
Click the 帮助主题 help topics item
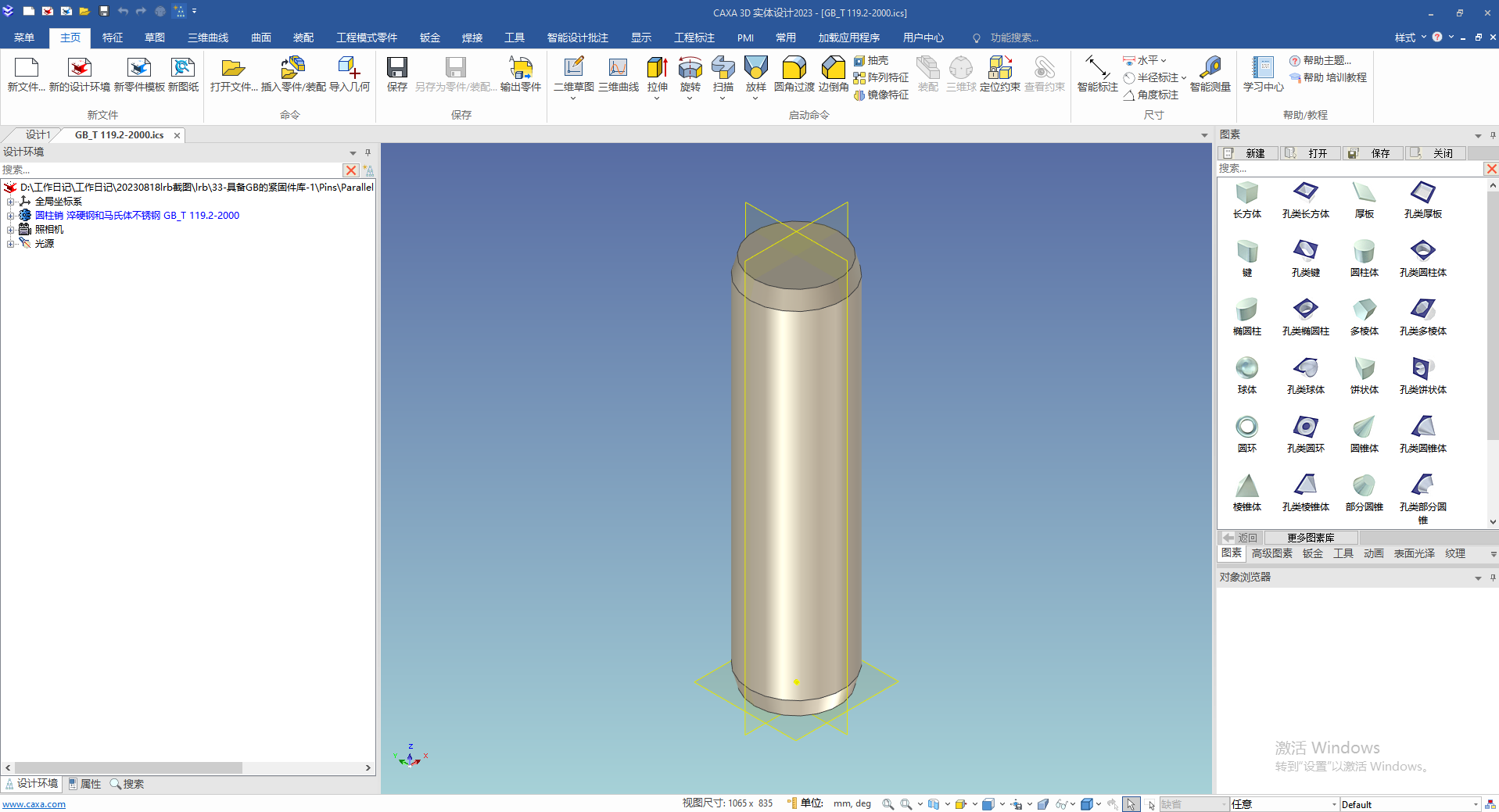pos(1320,60)
